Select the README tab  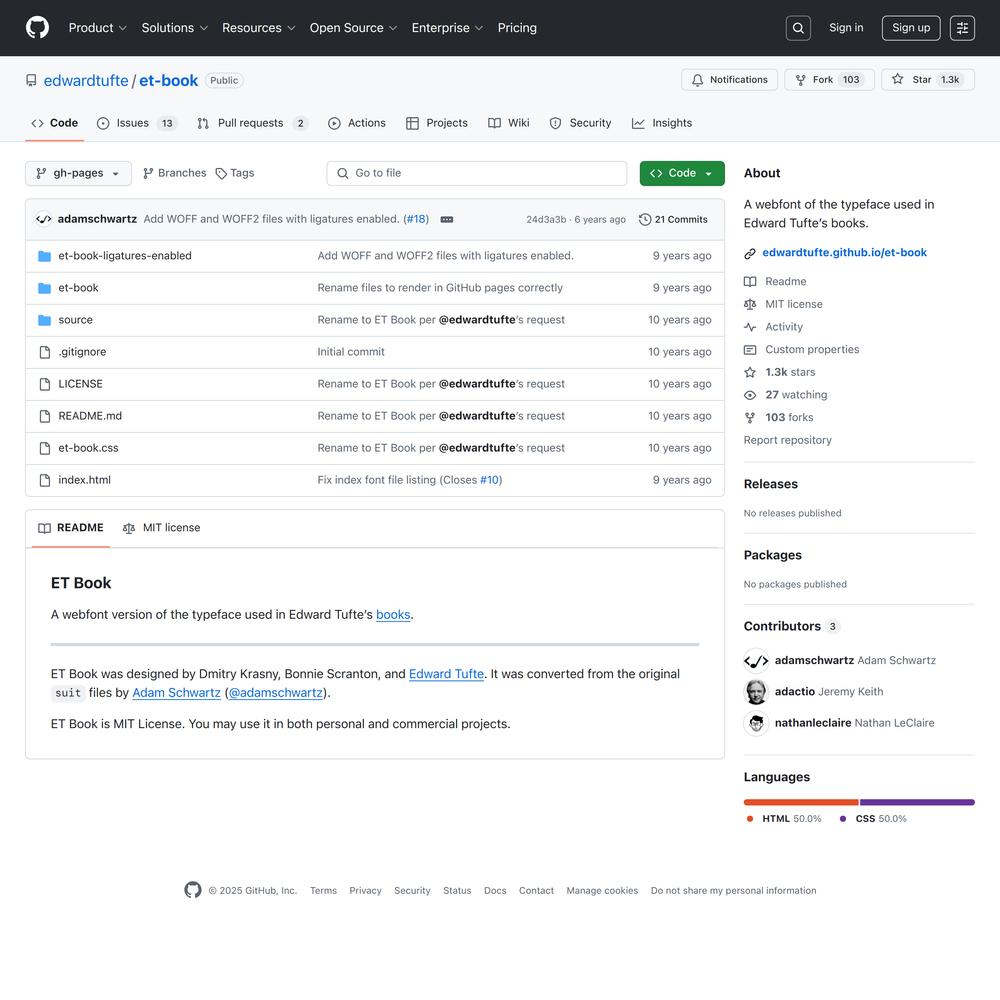71,528
